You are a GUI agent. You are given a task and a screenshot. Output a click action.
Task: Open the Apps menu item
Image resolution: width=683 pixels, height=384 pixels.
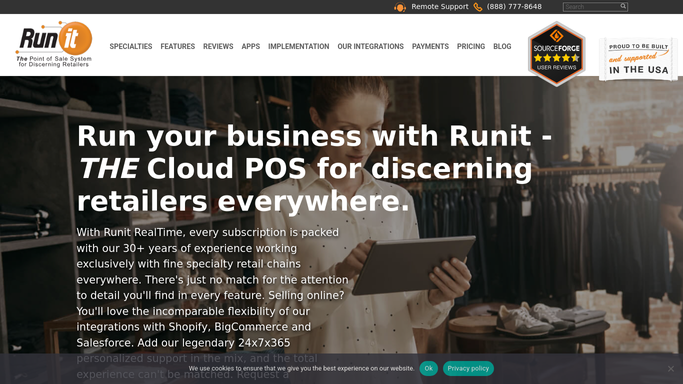pyautogui.click(x=251, y=46)
